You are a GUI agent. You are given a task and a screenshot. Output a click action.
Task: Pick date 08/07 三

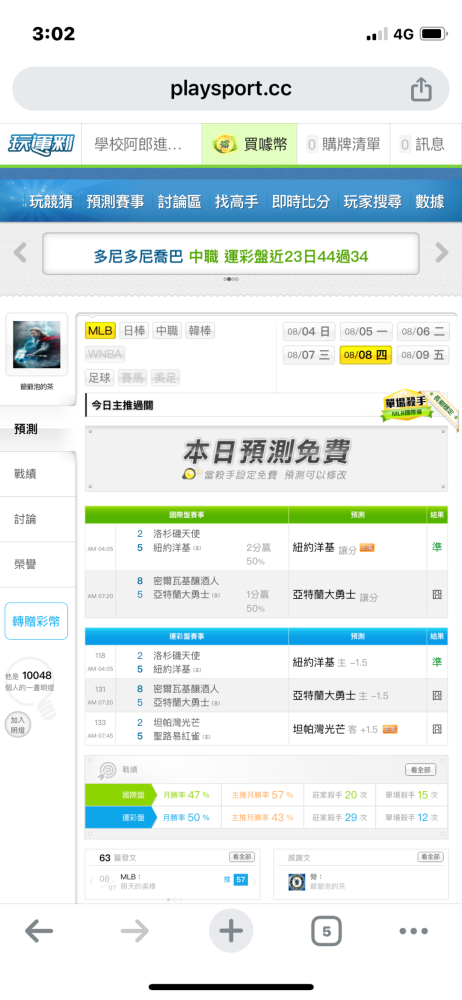click(309, 355)
